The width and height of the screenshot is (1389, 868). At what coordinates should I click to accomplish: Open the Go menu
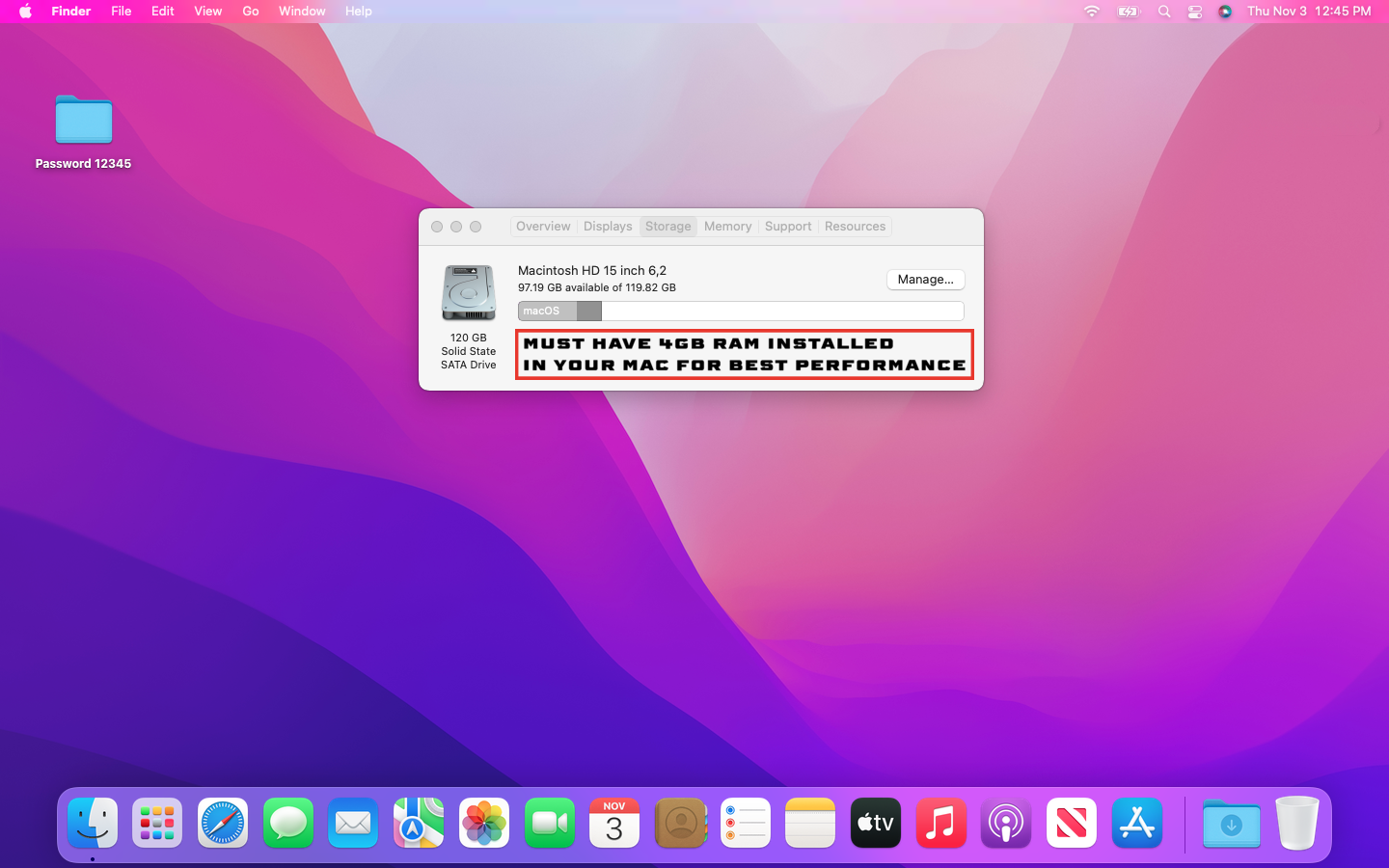[251, 12]
